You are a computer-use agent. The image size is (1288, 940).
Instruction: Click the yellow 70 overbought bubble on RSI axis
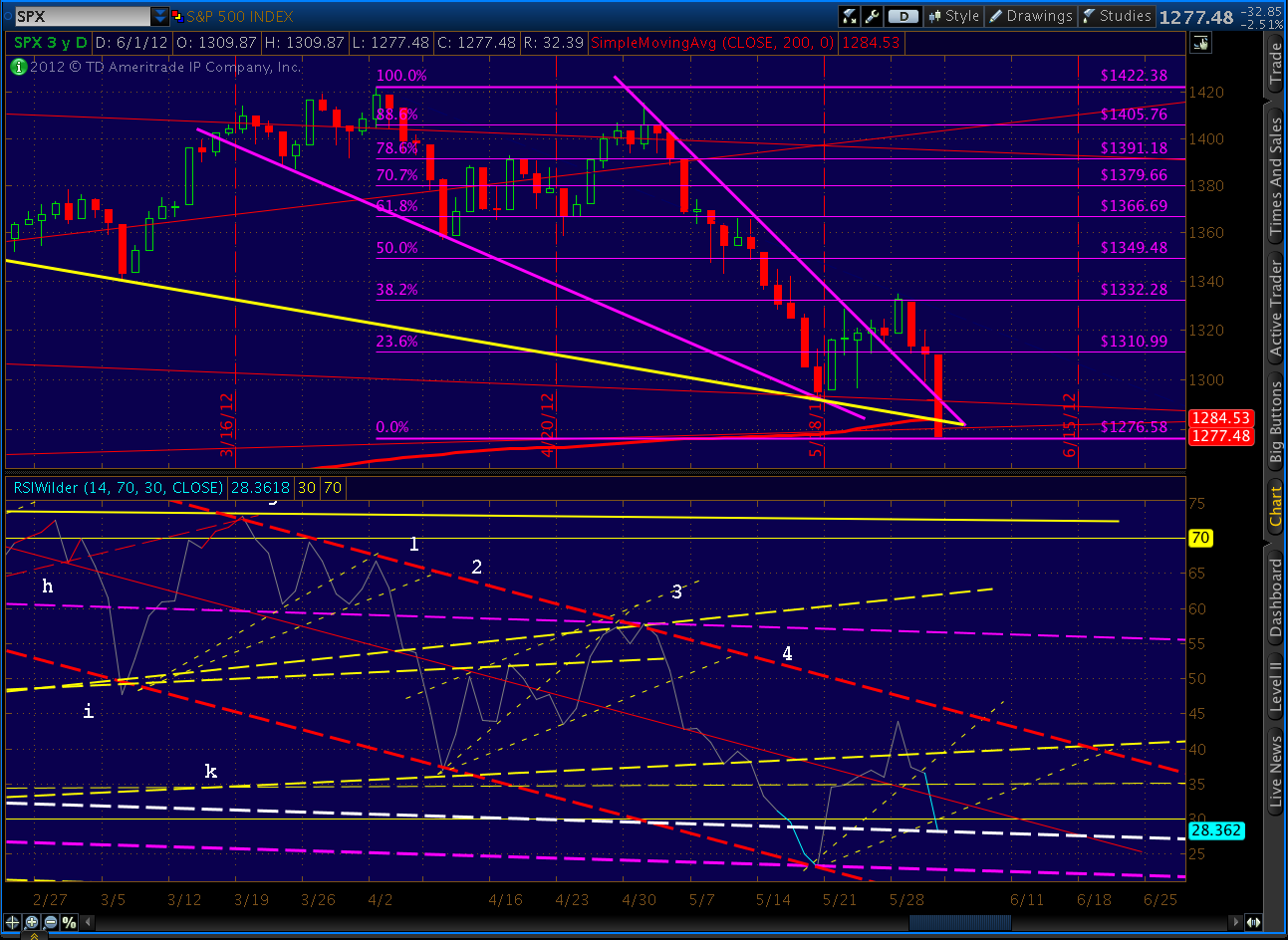tap(1200, 539)
